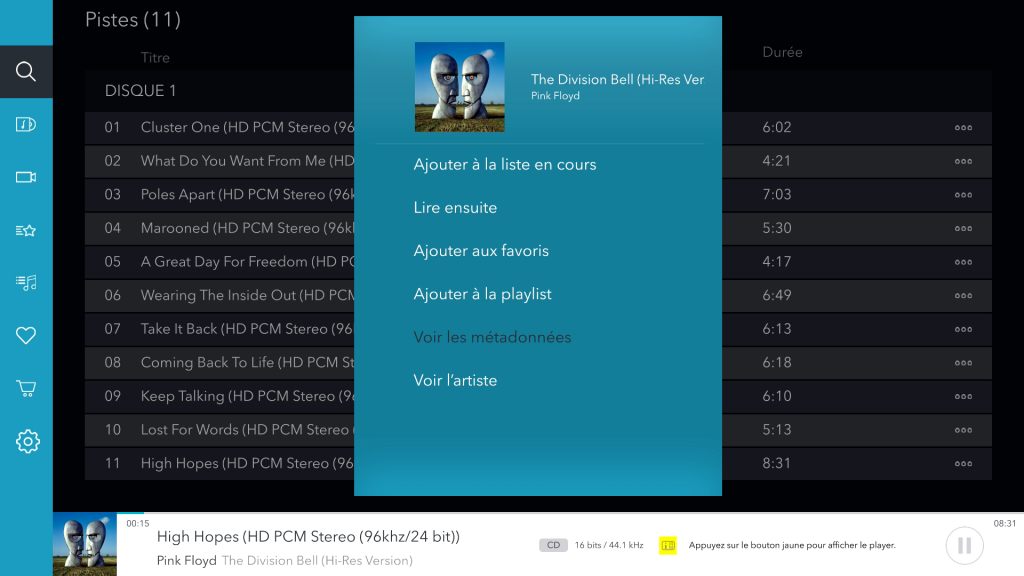Choose Voir l'artiste from the menu
This screenshot has height=576, width=1024.
455,381
